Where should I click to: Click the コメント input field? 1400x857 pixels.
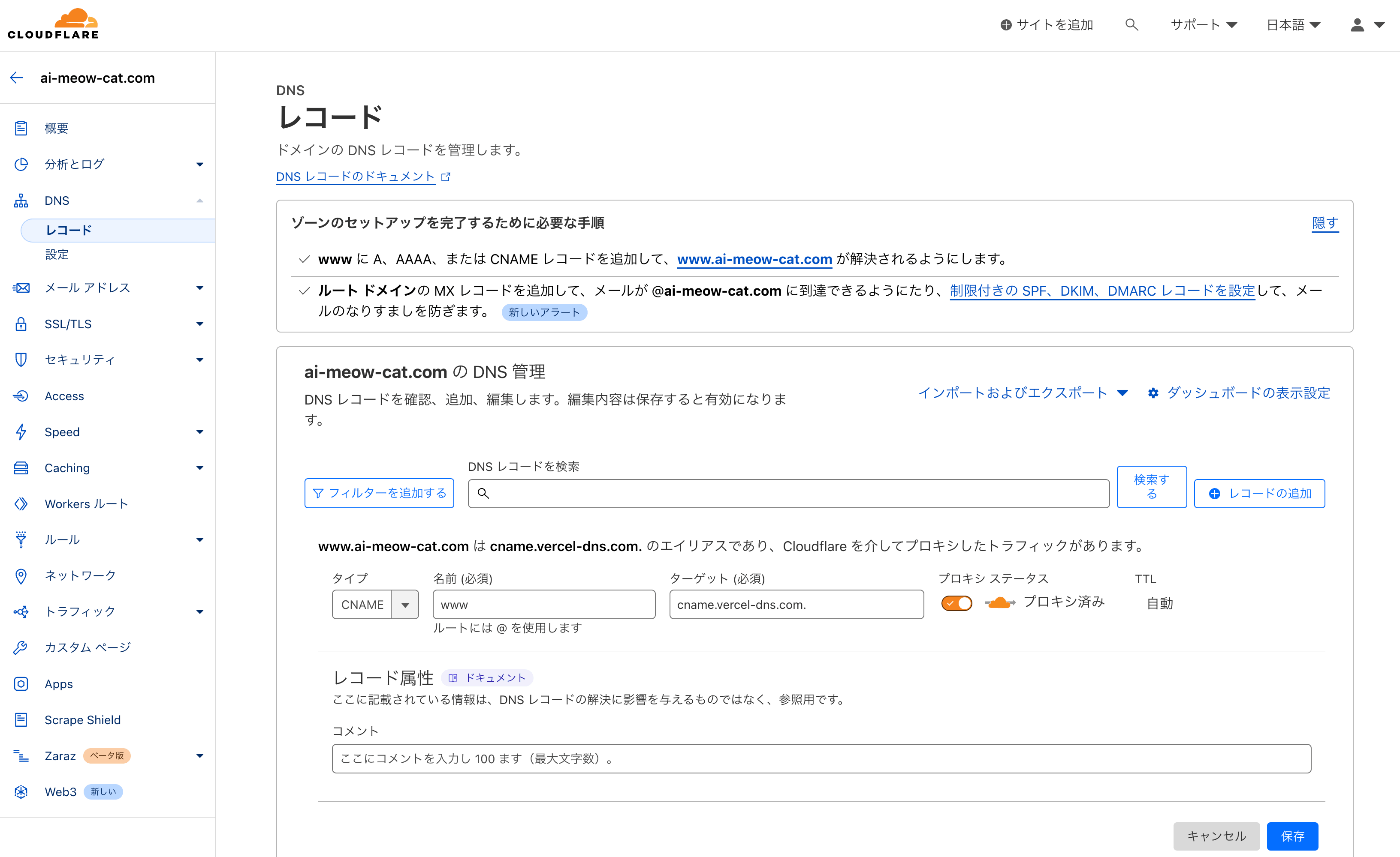(821, 759)
